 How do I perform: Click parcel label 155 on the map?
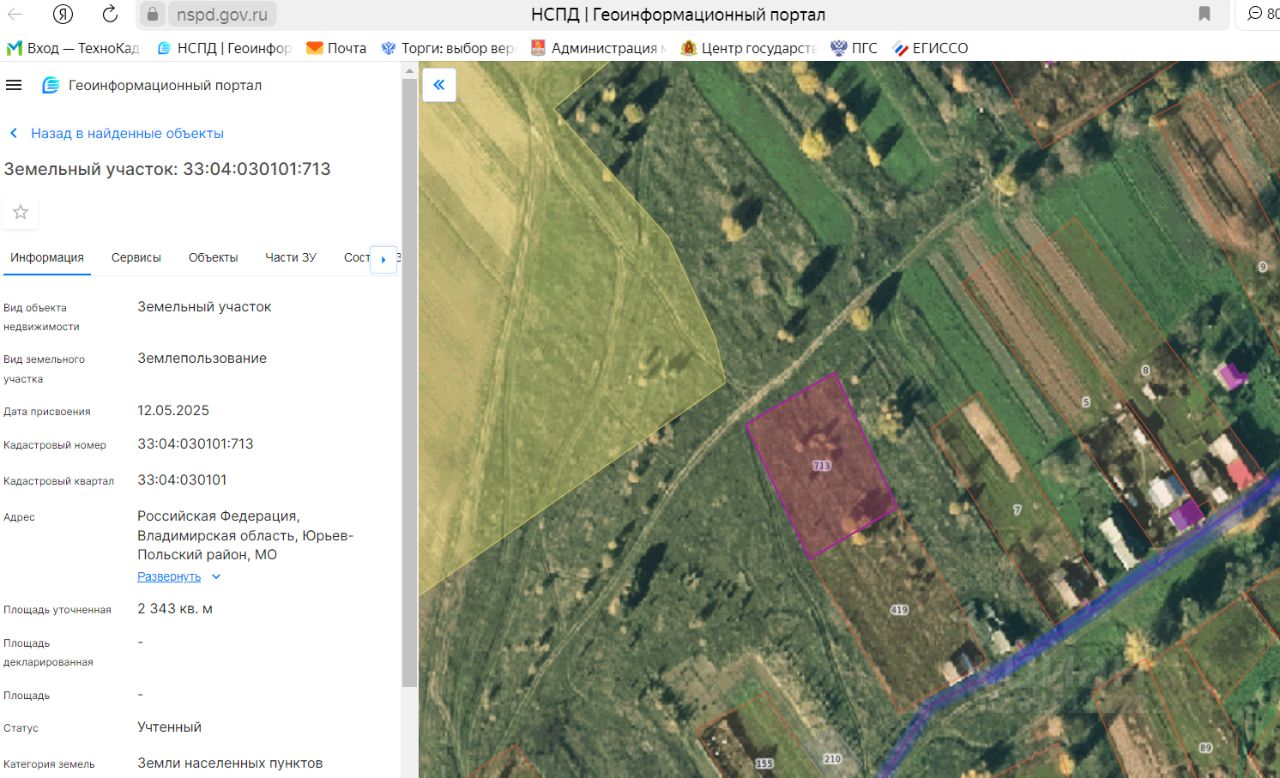(x=765, y=763)
